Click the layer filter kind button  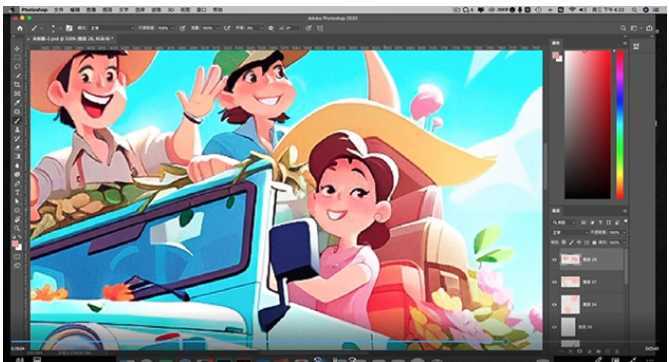(562, 222)
